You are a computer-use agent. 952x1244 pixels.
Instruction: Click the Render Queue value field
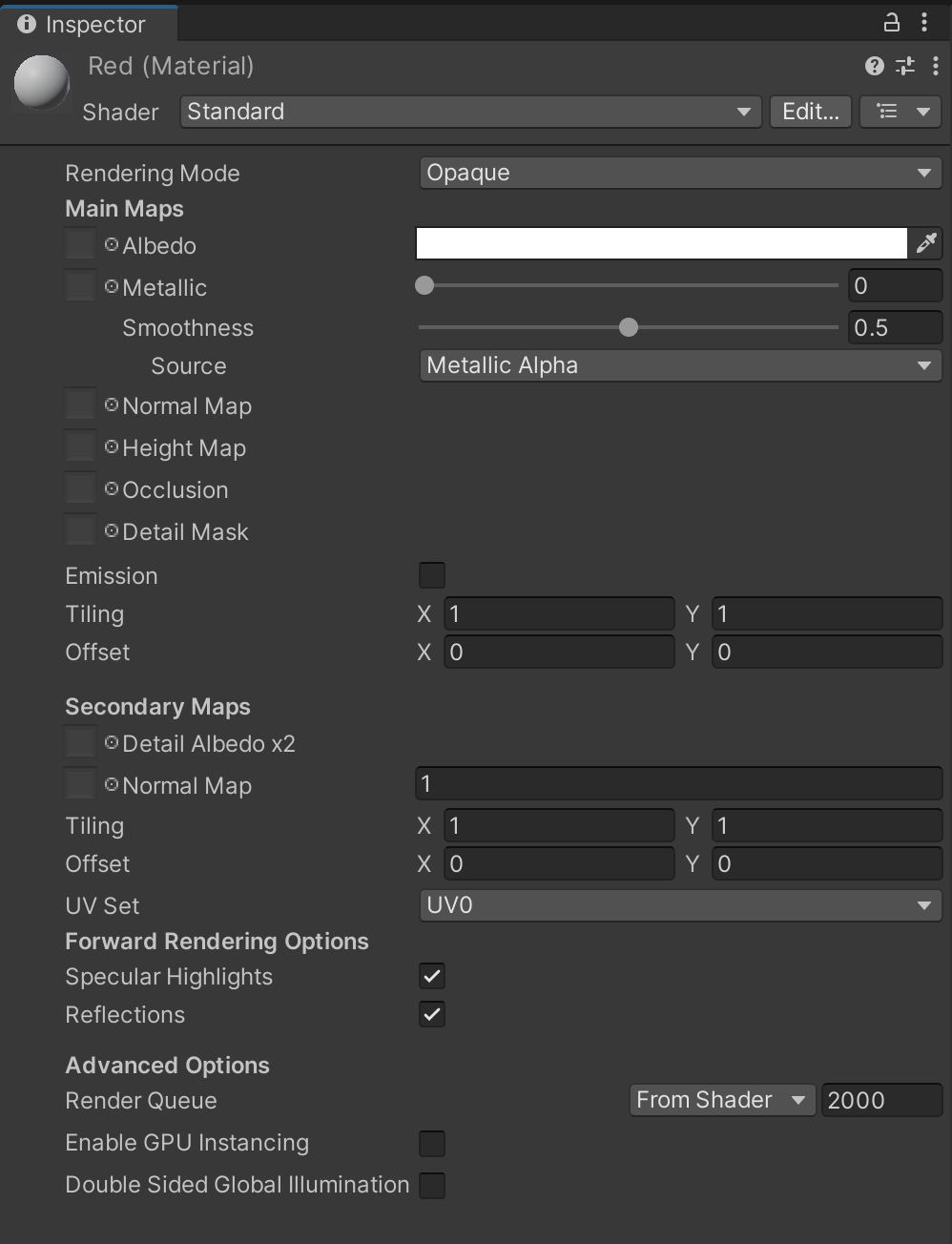click(x=880, y=1100)
